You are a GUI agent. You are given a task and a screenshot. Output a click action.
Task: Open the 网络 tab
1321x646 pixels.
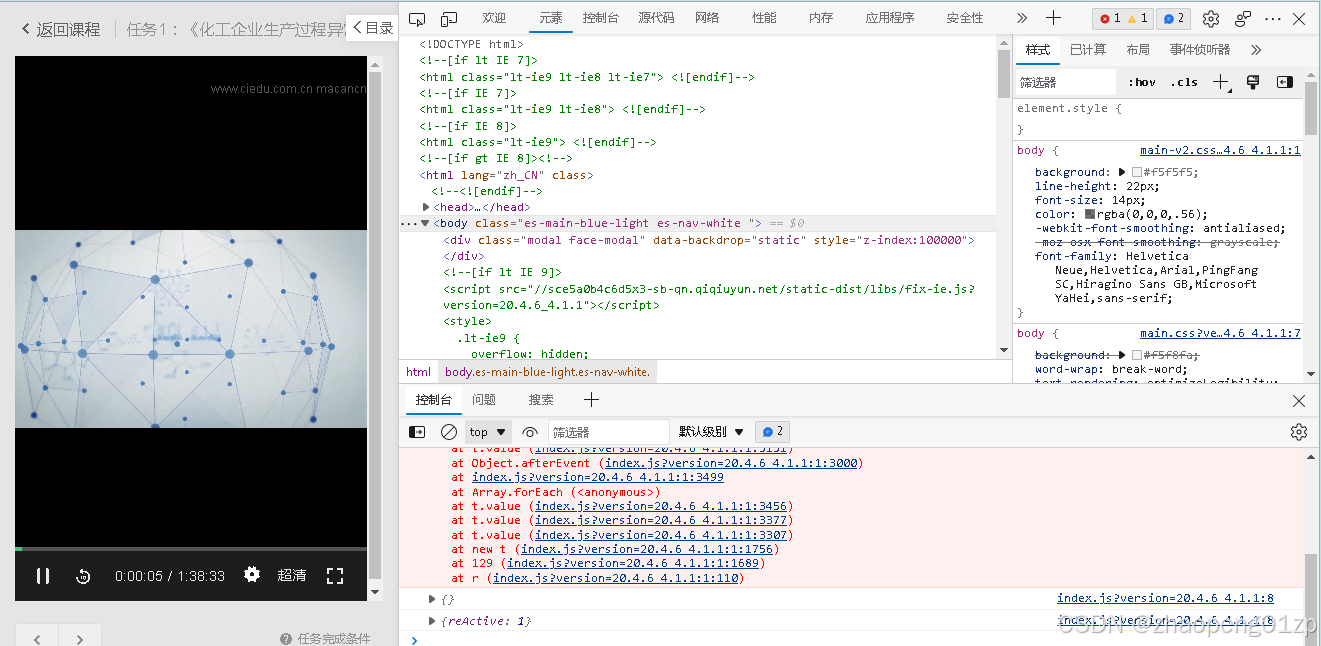coord(707,18)
